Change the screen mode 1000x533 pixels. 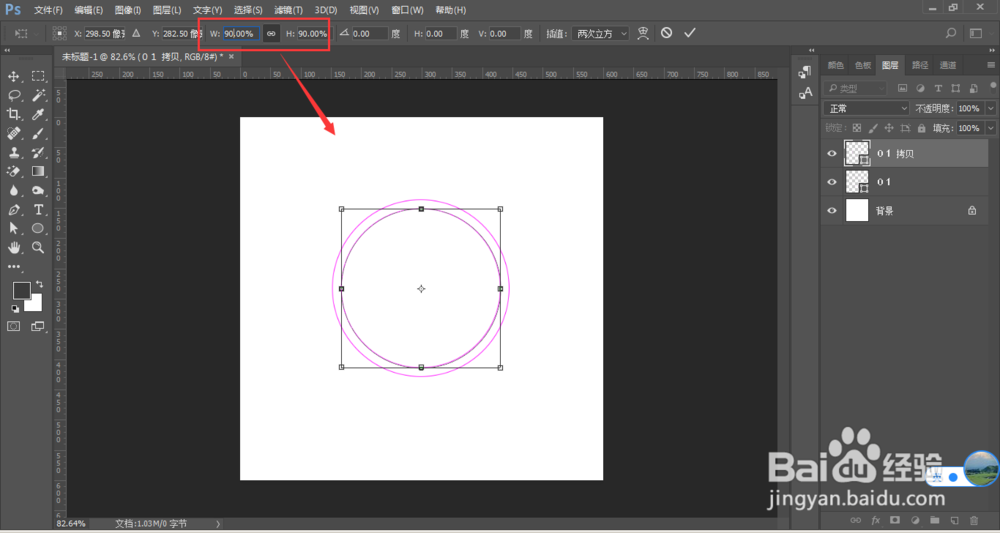coord(38,326)
